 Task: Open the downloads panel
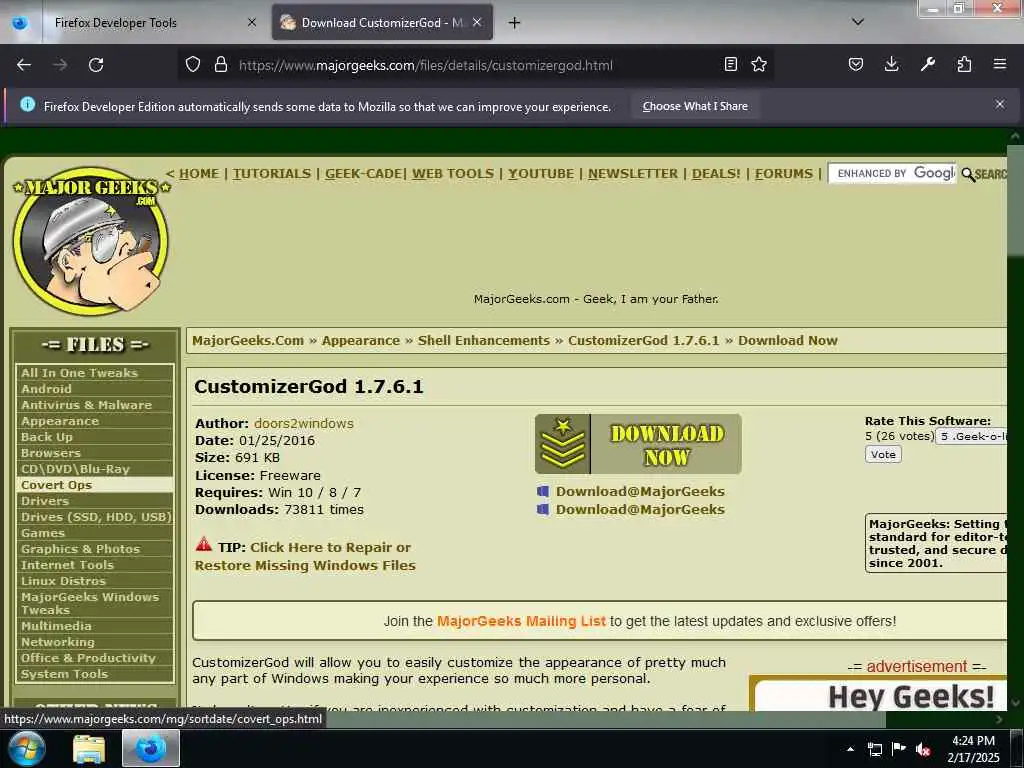[891, 64]
